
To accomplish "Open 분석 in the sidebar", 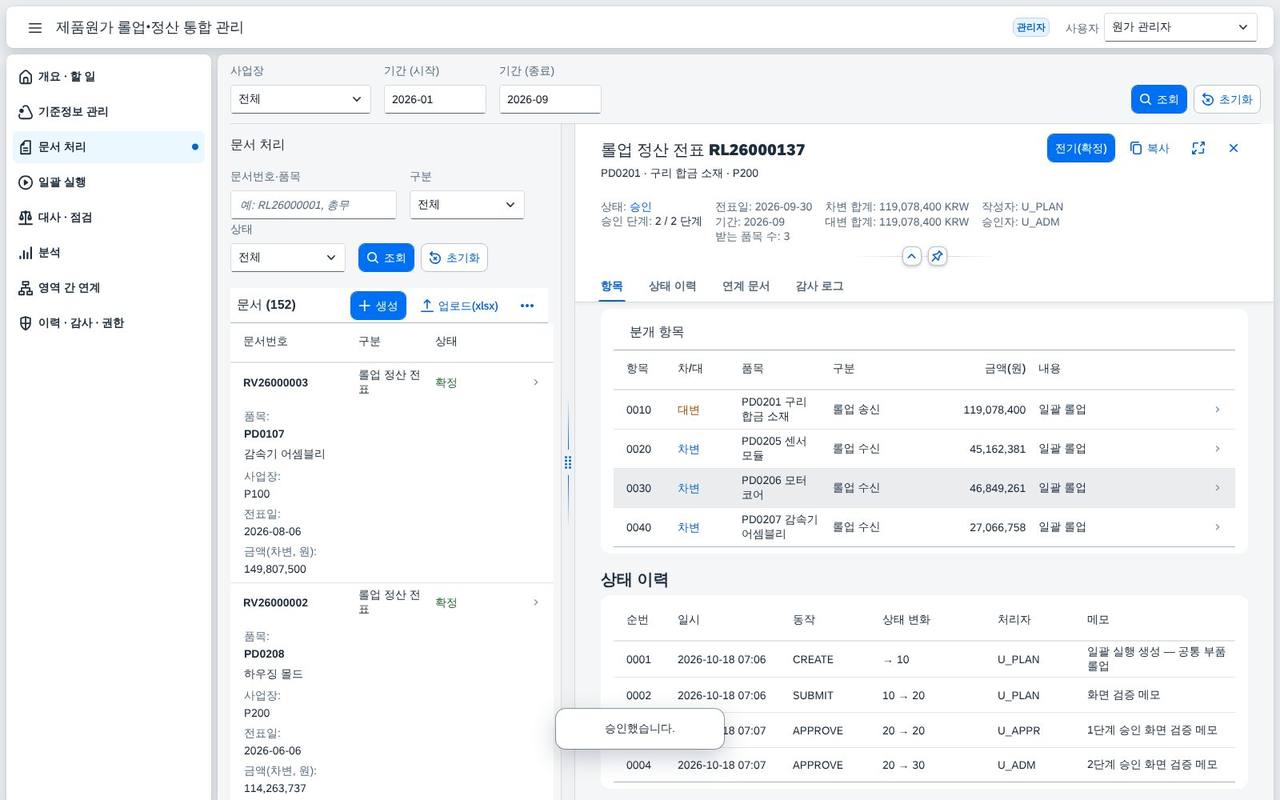I will click(x=108, y=253).
